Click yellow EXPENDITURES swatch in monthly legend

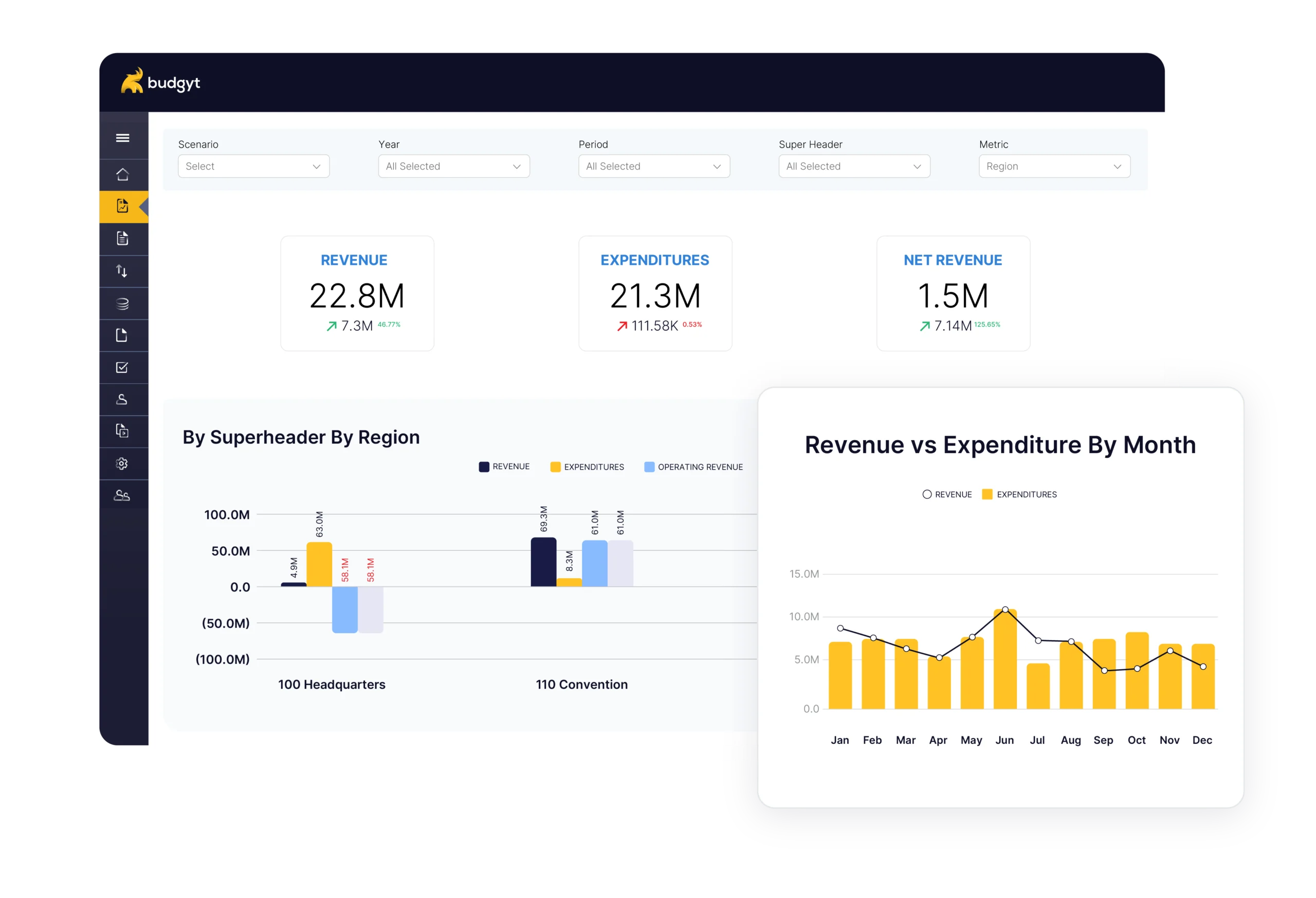click(x=987, y=494)
